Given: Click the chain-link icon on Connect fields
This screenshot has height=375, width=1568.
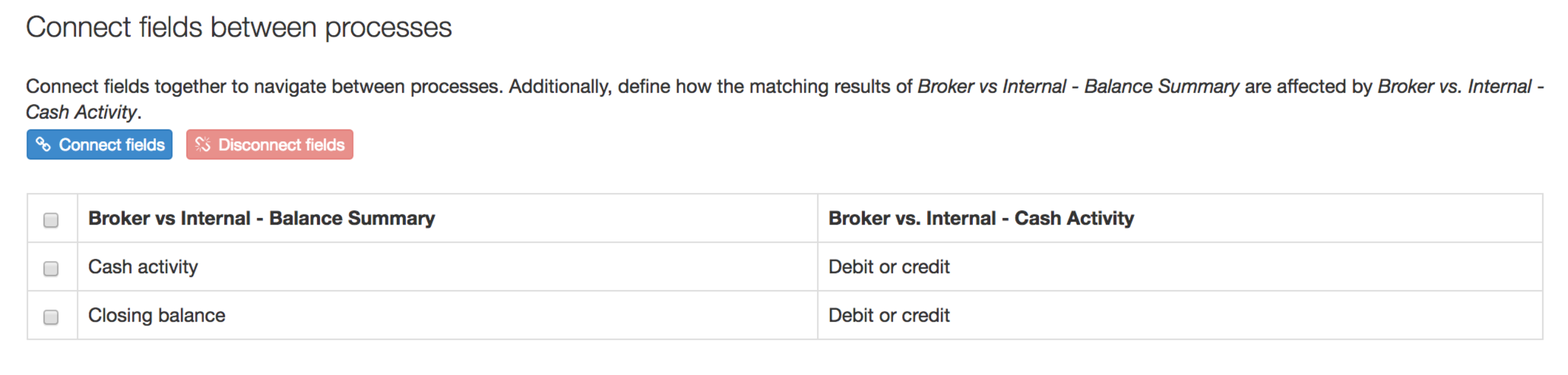Looking at the screenshot, I should [43, 144].
